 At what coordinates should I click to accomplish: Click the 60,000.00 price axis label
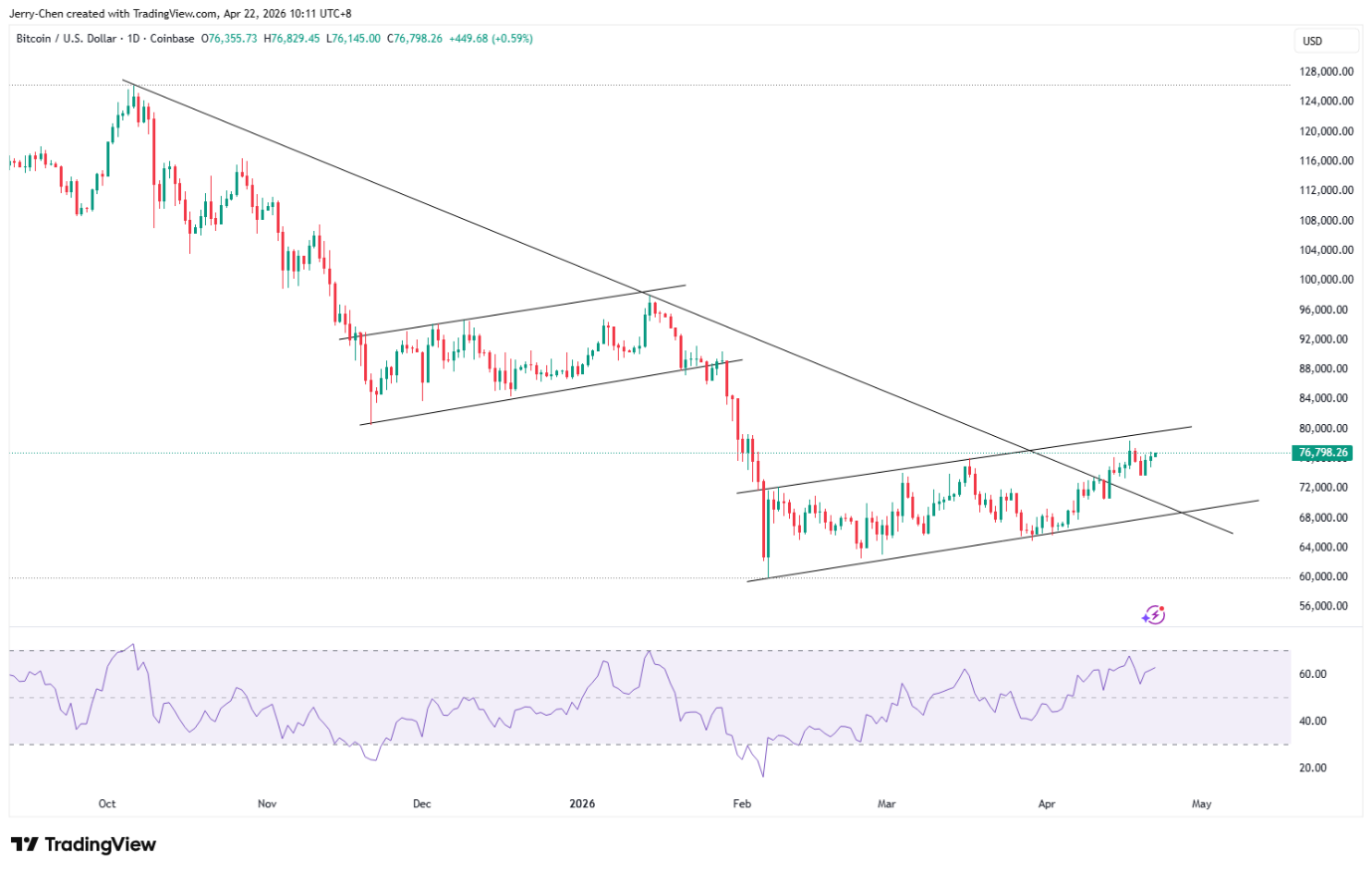point(1325,576)
